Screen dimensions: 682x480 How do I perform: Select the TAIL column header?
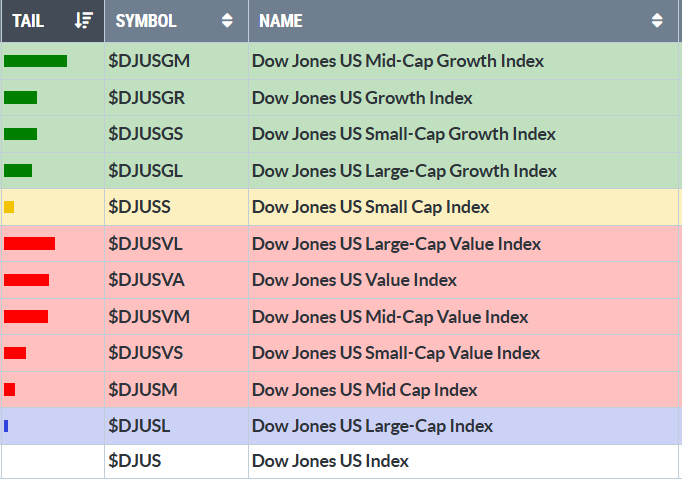pyautogui.click(x=29, y=20)
